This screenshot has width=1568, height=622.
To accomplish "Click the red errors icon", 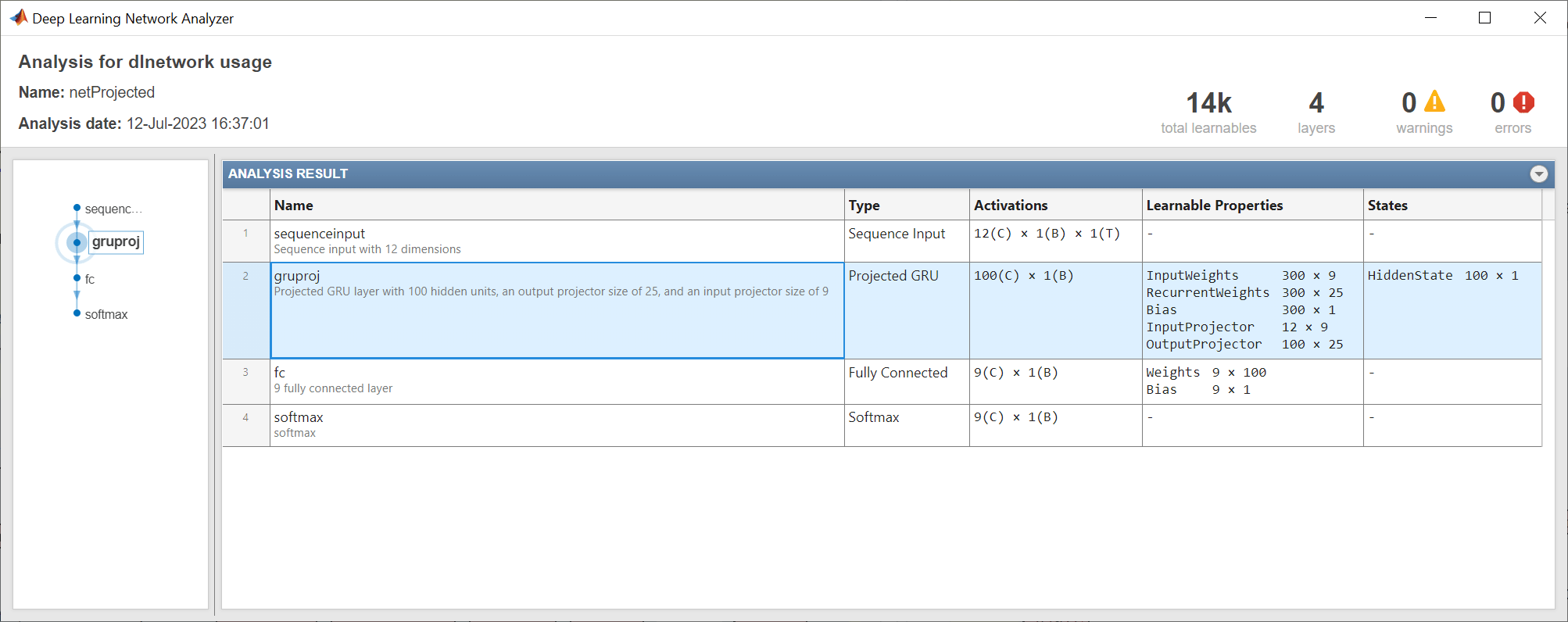I will [1523, 102].
